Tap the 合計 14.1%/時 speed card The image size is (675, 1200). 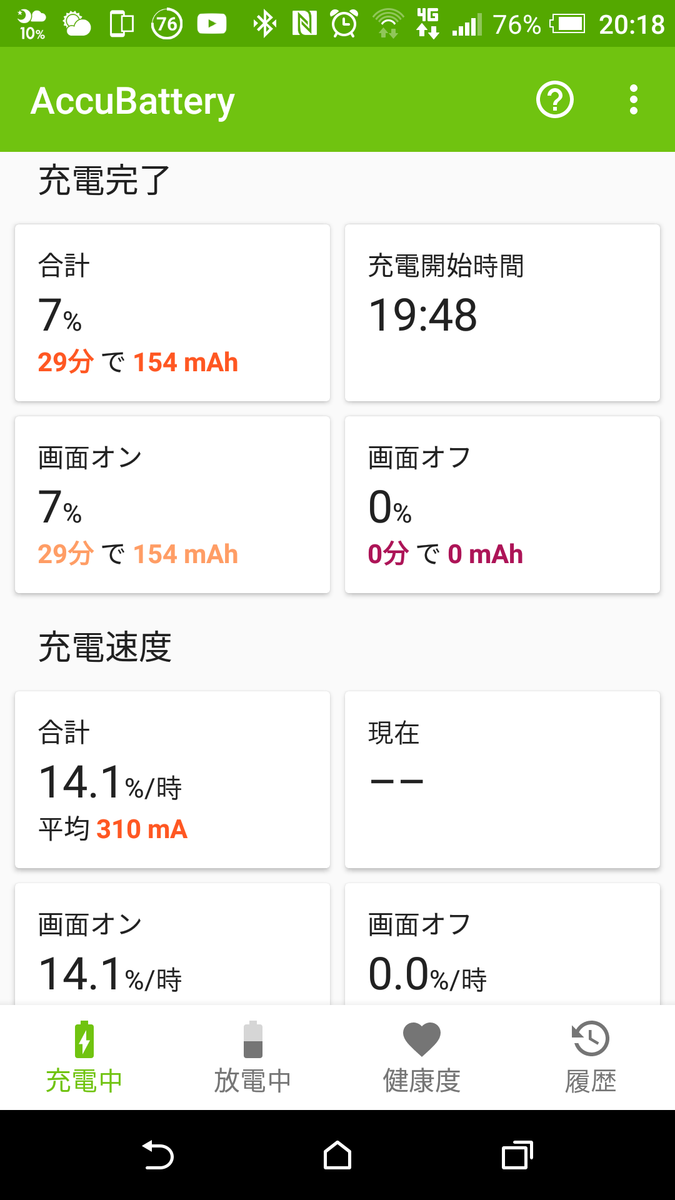(x=172, y=780)
